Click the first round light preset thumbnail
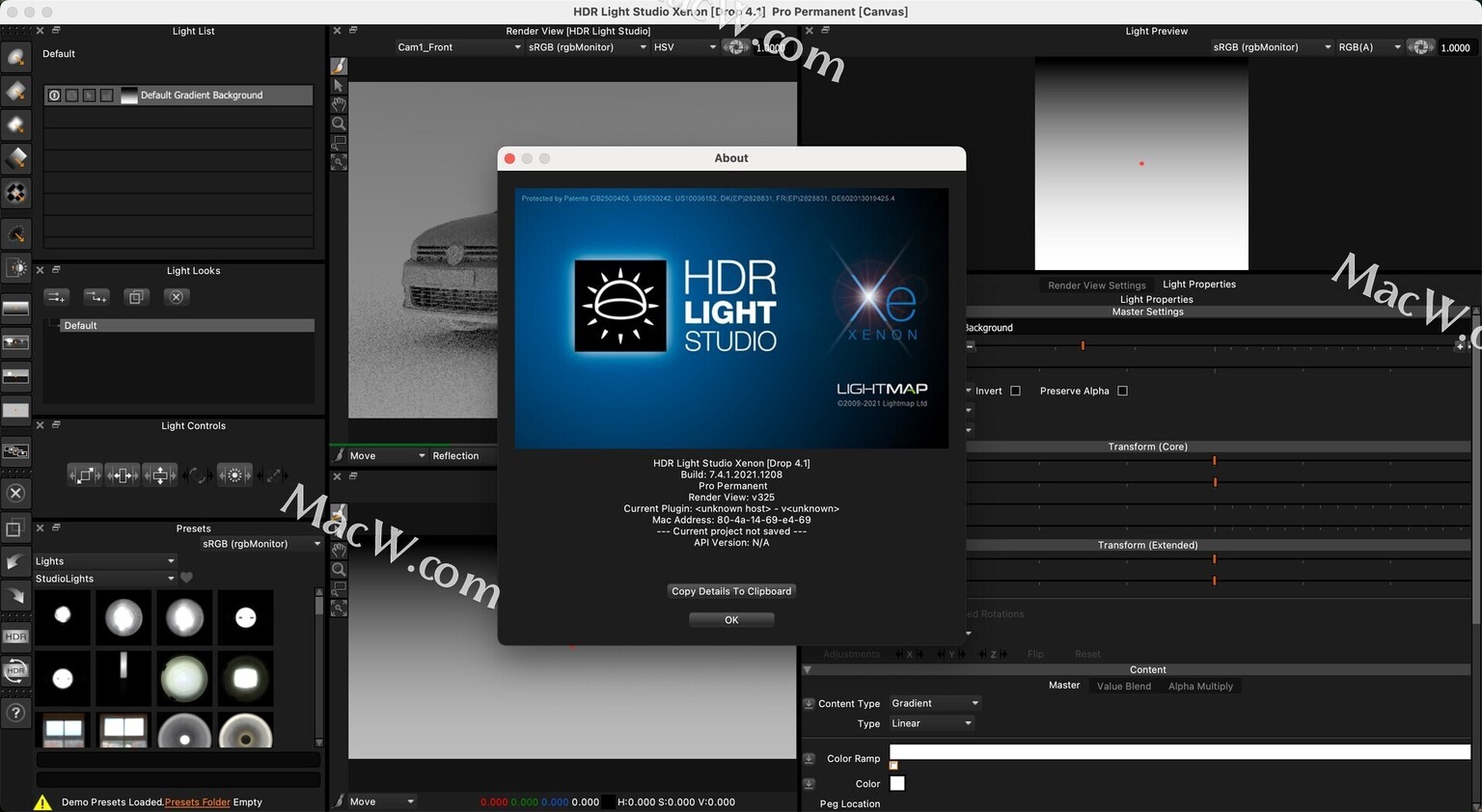The width and height of the screenshot is (1482, 812). point(63,617)
